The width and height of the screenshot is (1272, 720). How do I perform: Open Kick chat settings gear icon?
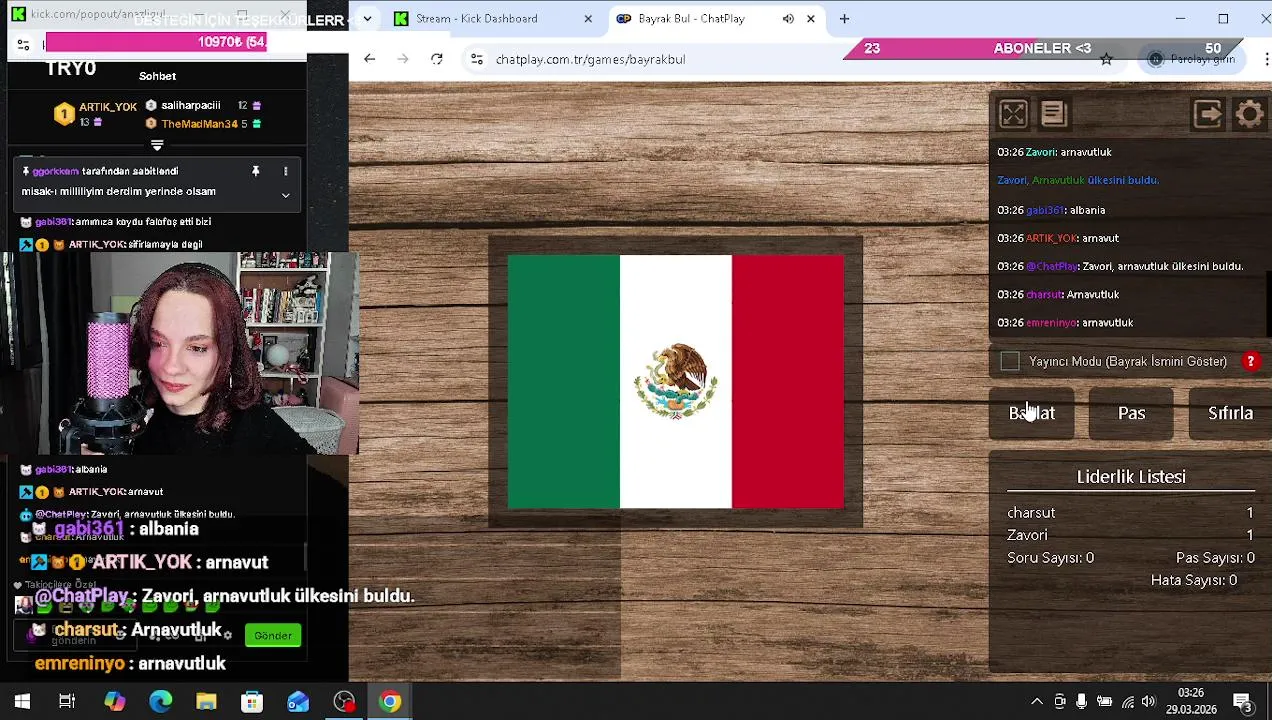(x=227, y=635)
